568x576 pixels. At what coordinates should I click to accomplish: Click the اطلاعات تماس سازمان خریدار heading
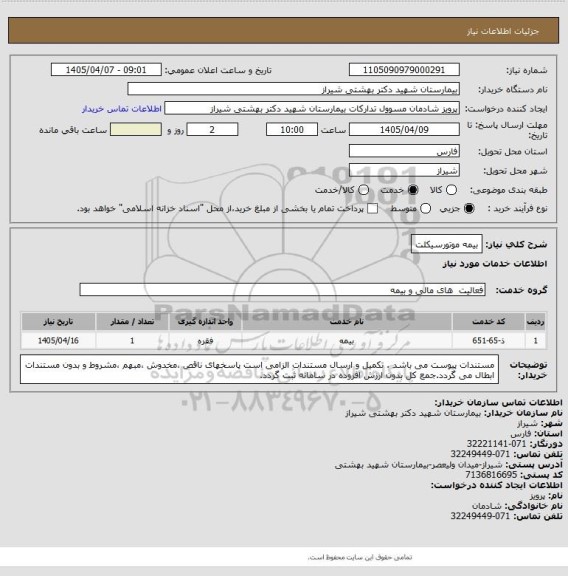(x=498, y=403)
